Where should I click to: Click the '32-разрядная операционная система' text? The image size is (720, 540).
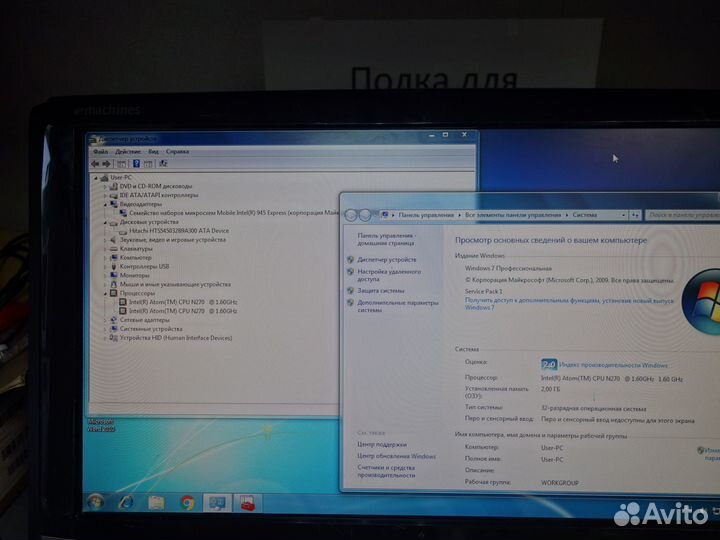point(593,409)
